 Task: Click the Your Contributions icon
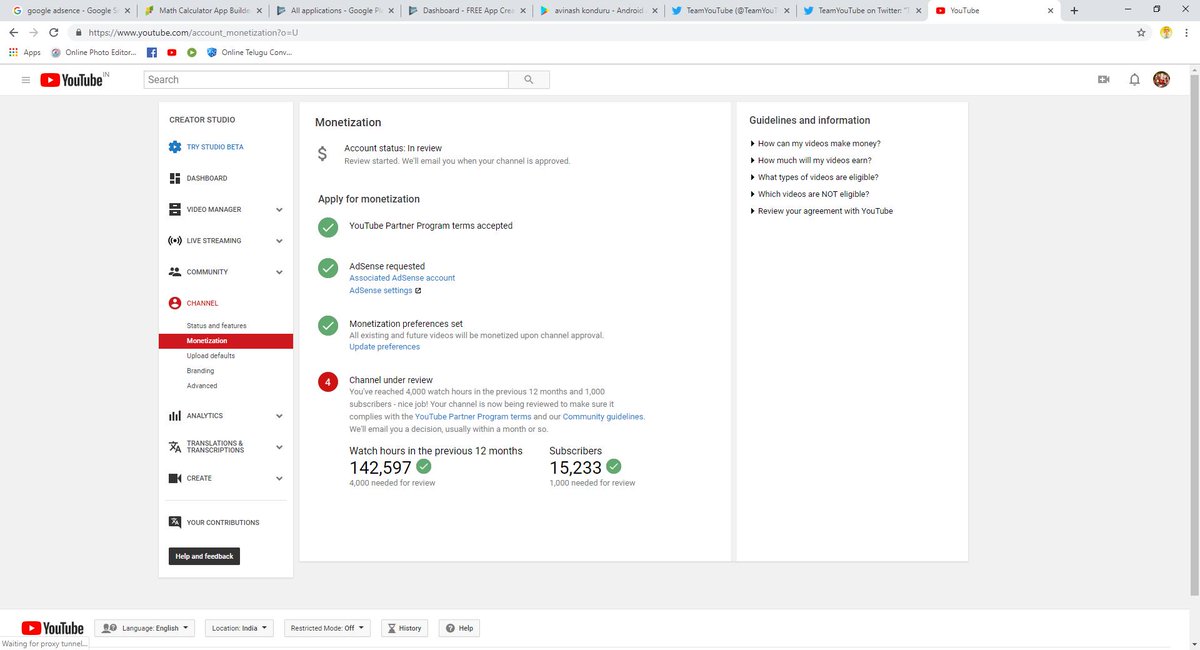175,522
